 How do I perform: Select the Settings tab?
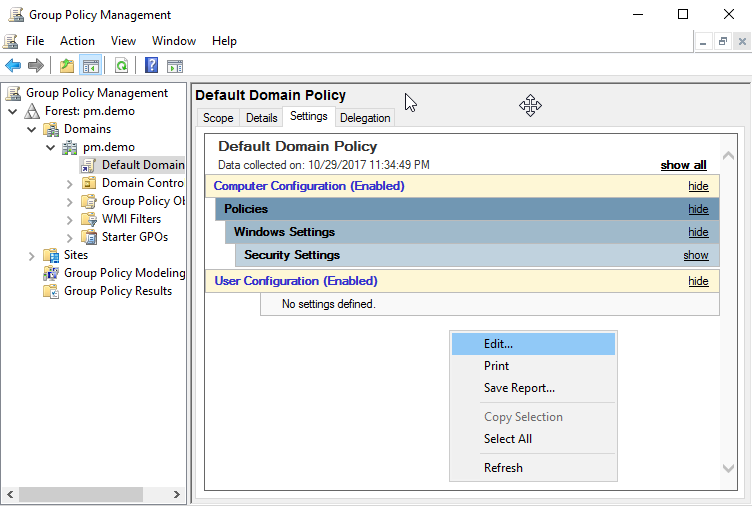pyautogui.click(x=309, y=117)
